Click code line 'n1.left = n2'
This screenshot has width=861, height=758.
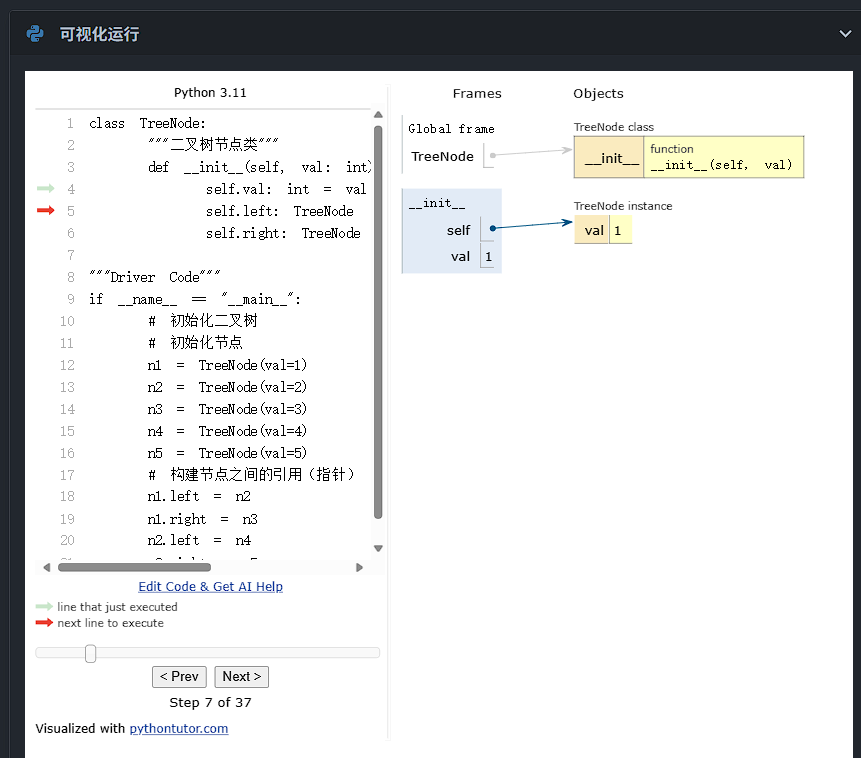[x=199, y=497]
